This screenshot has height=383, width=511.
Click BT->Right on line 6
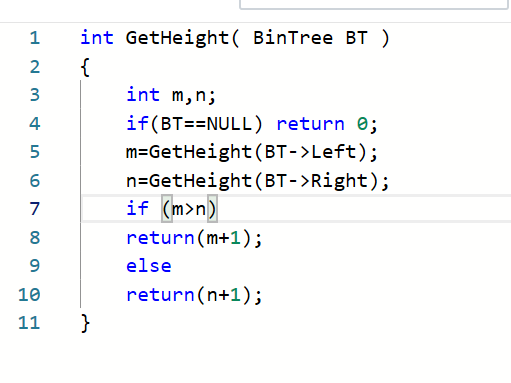tap(316, 181)
